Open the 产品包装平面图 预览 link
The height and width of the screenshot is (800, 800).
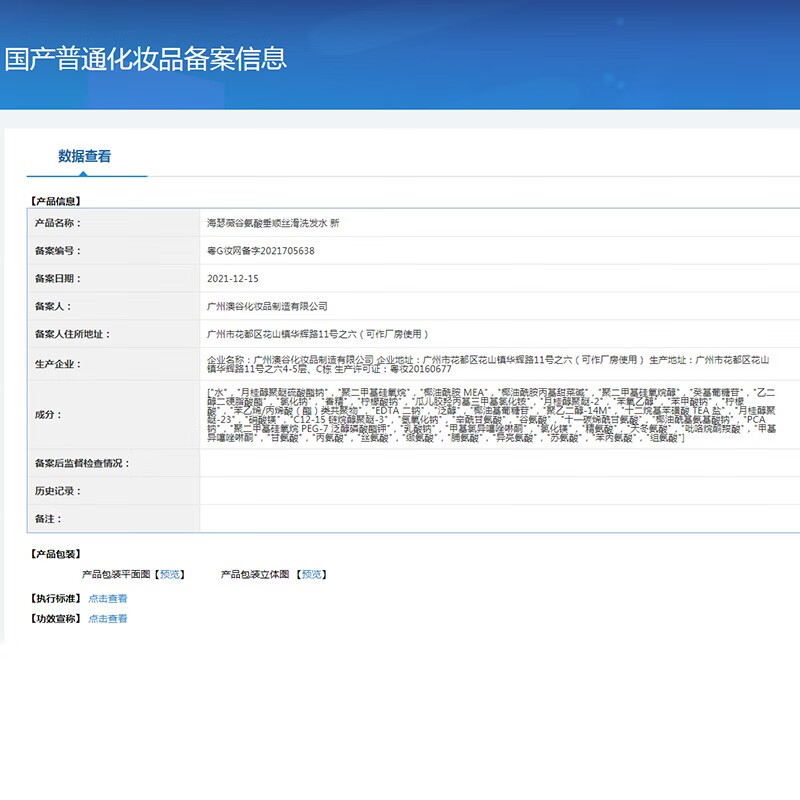tap(171, 574)
